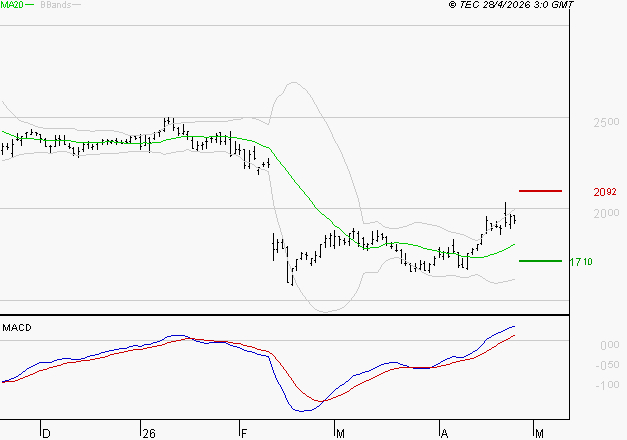Image resolution: width=627 pixels, height=440 pixels.
Task: Click the A month marker on time axis
Action: (x=444, y=434)
